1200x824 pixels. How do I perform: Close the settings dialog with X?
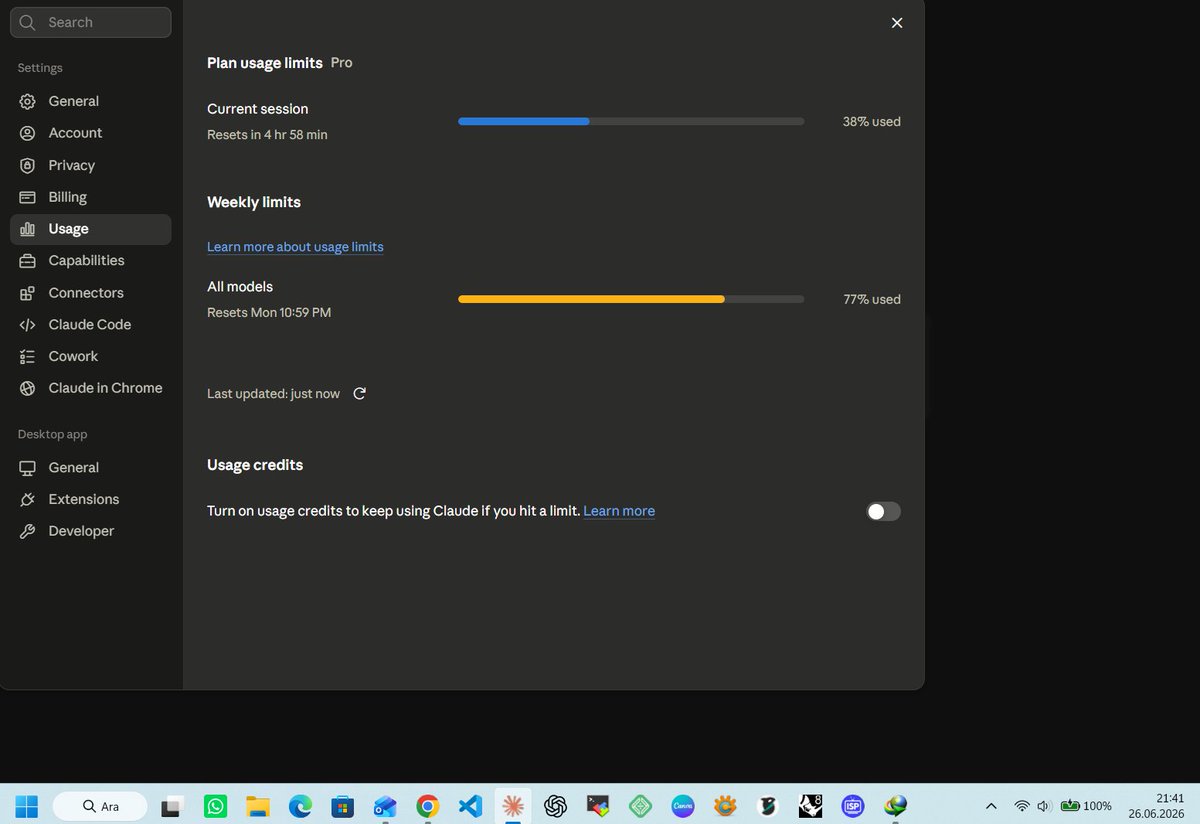pyautogui.click(x=897, y=23)
